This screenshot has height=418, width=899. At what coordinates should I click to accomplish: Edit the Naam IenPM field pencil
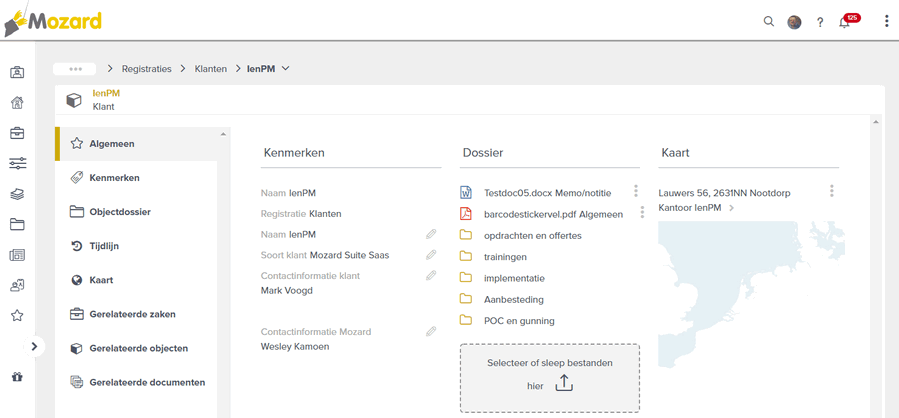click(x=431, y=234)
